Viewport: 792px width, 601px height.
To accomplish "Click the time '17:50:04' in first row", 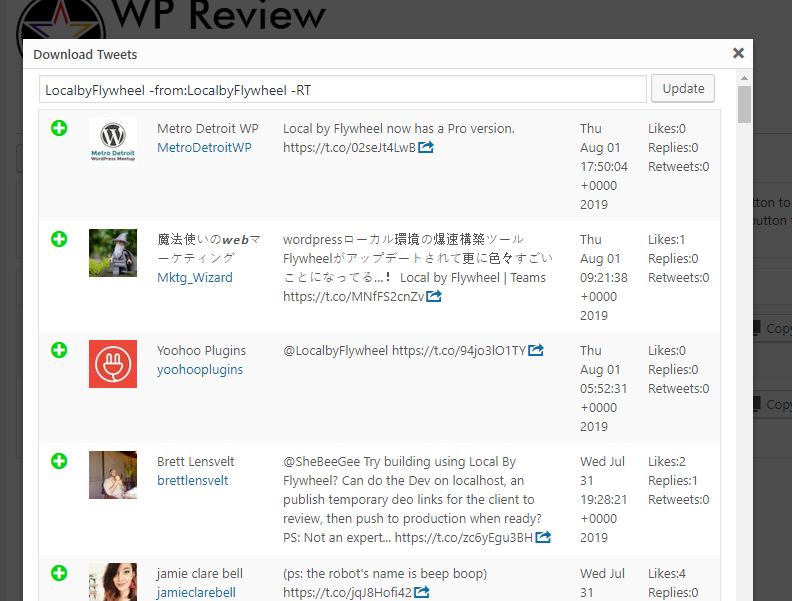I will (604, 167).
